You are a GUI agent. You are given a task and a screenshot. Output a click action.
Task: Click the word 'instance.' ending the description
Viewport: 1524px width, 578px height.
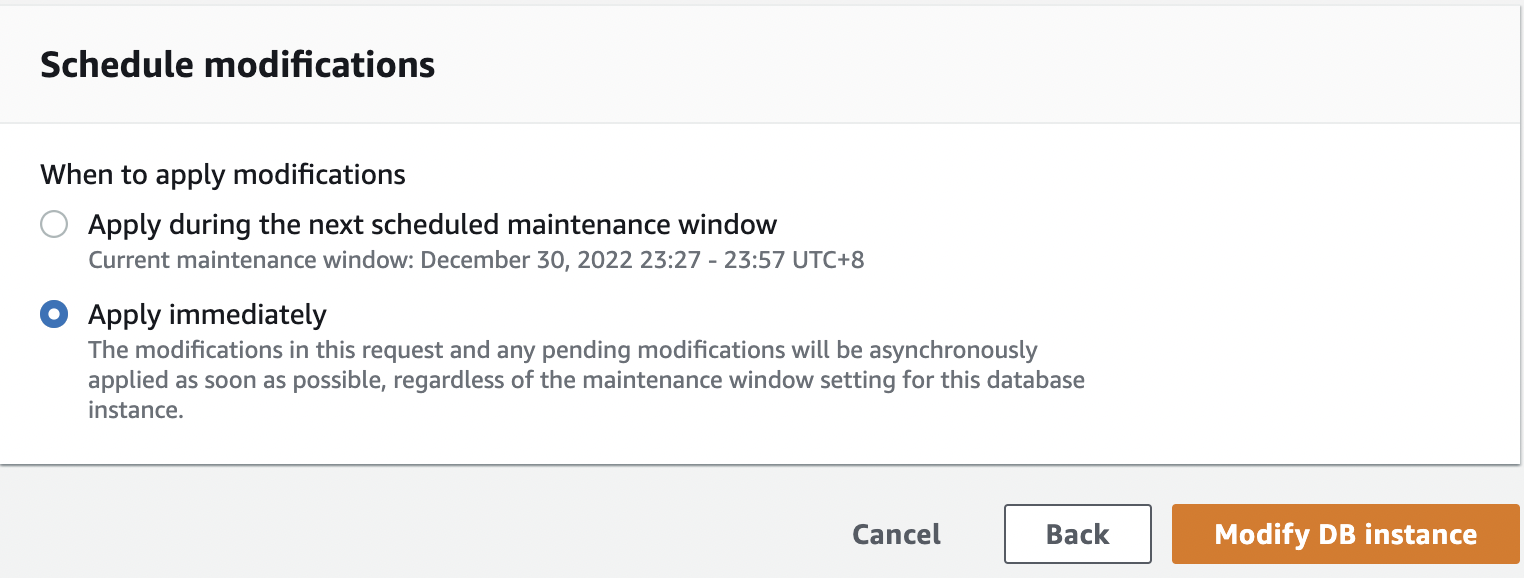(136, 411)
